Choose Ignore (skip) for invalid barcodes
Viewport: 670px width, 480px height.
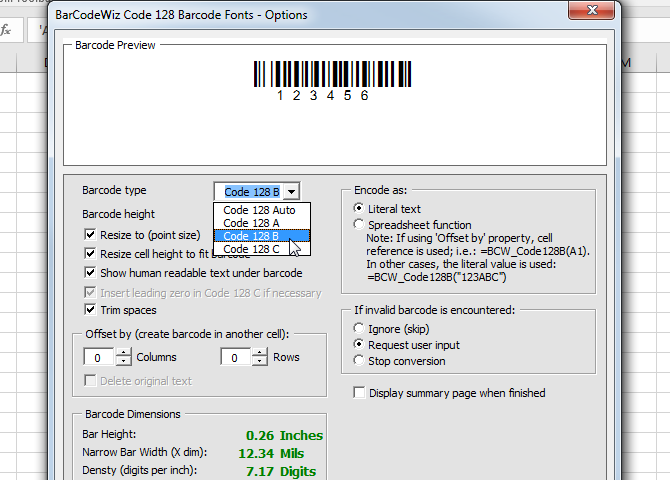click(x=359, y=328)
